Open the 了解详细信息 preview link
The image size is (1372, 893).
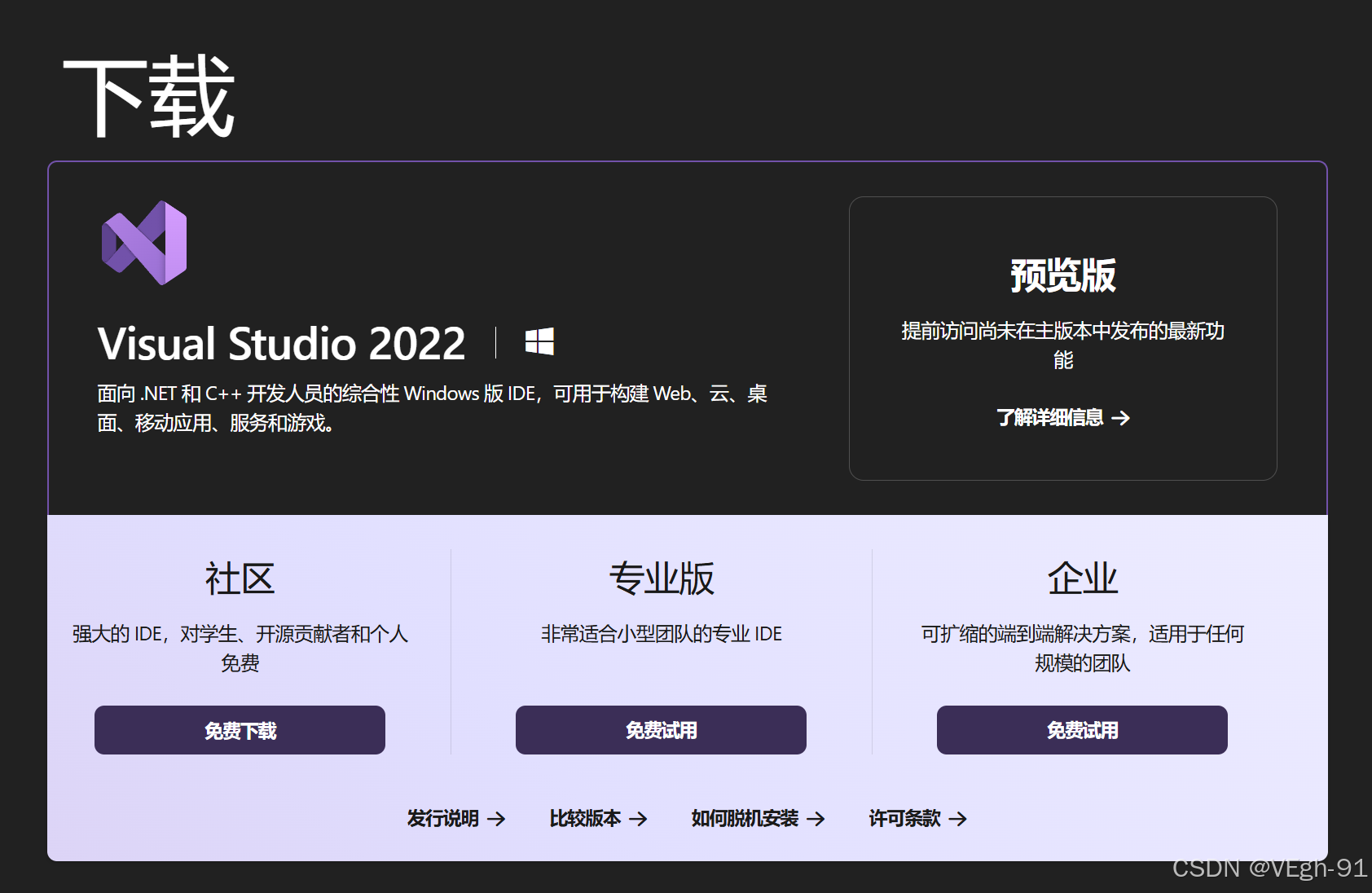click(x=1063, y=418)
